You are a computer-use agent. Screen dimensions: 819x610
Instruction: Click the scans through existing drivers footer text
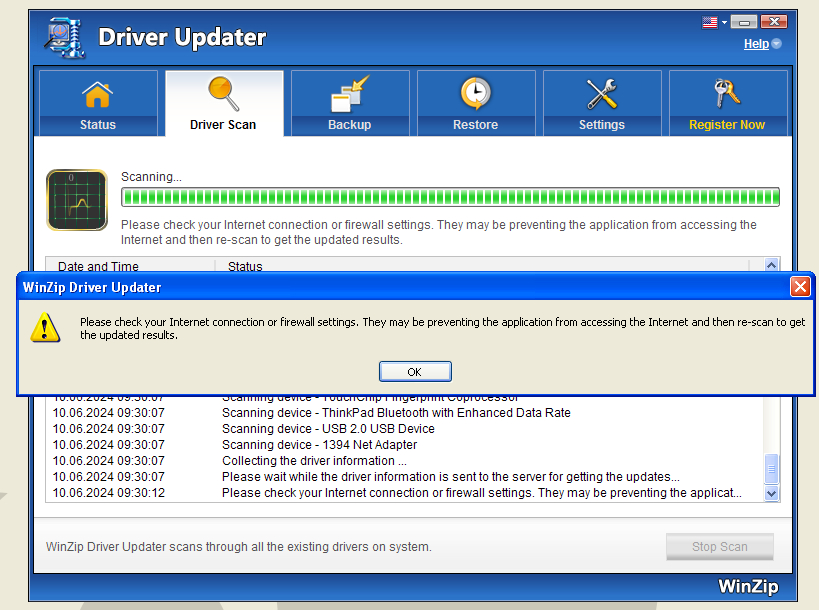point(239,547)
